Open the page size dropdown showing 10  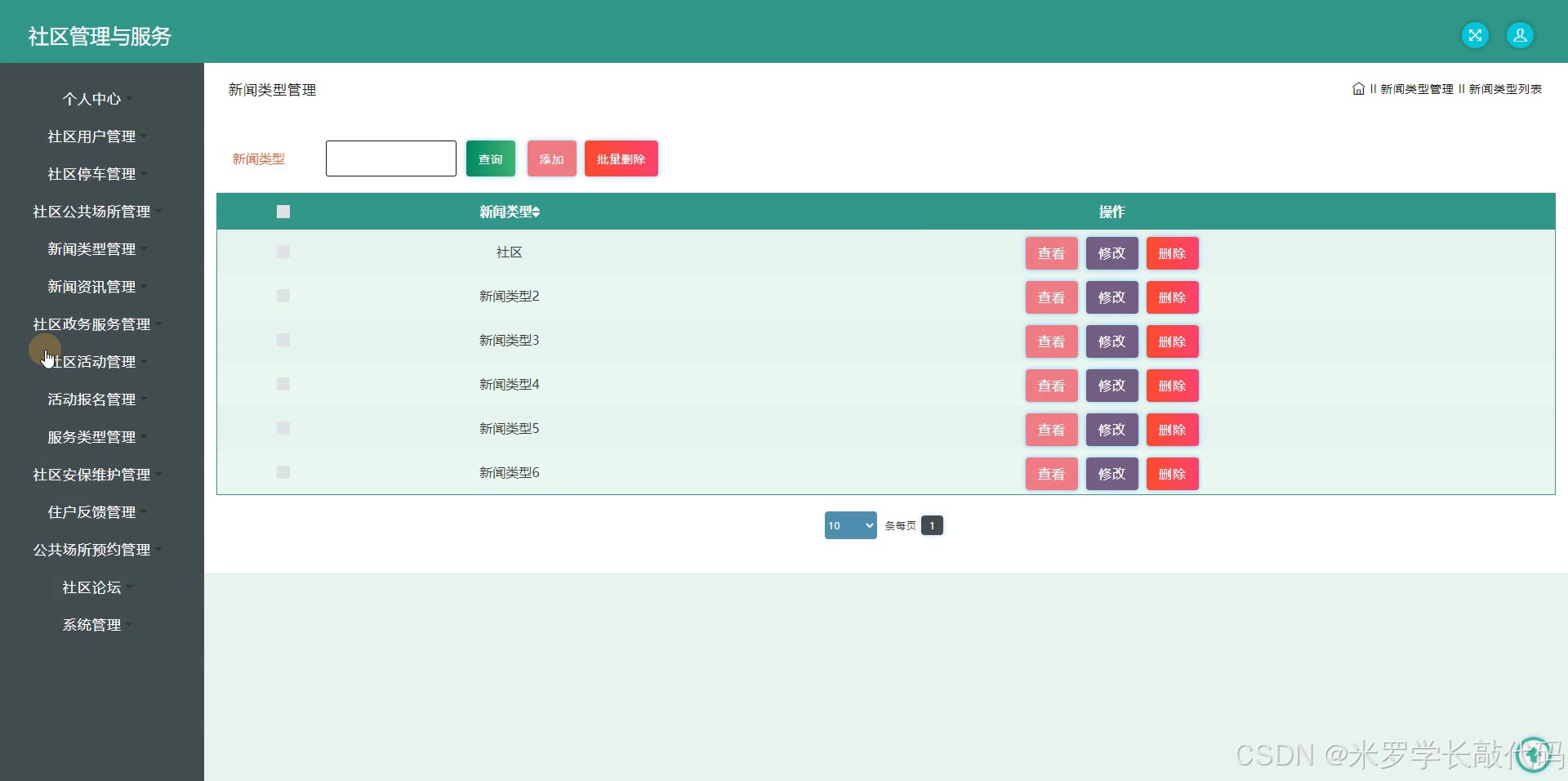[850, 525]
